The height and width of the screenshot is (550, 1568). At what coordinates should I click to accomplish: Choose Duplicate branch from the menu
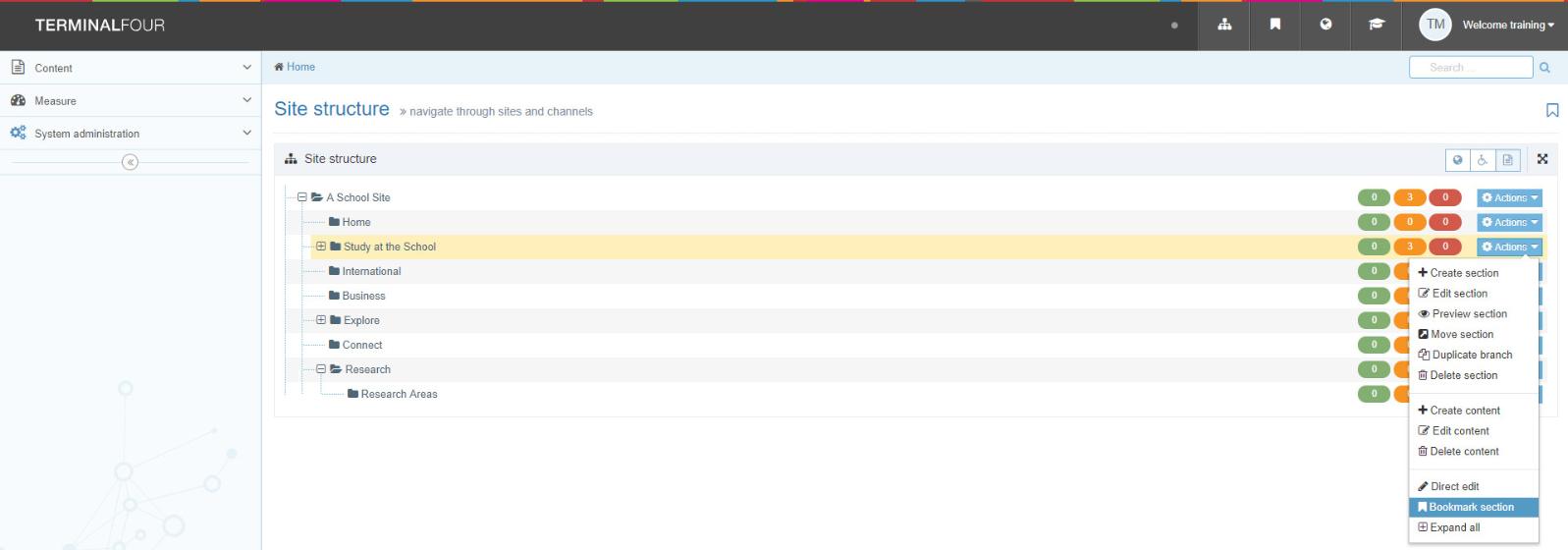pyautogui.click(x=1474, y=356)
